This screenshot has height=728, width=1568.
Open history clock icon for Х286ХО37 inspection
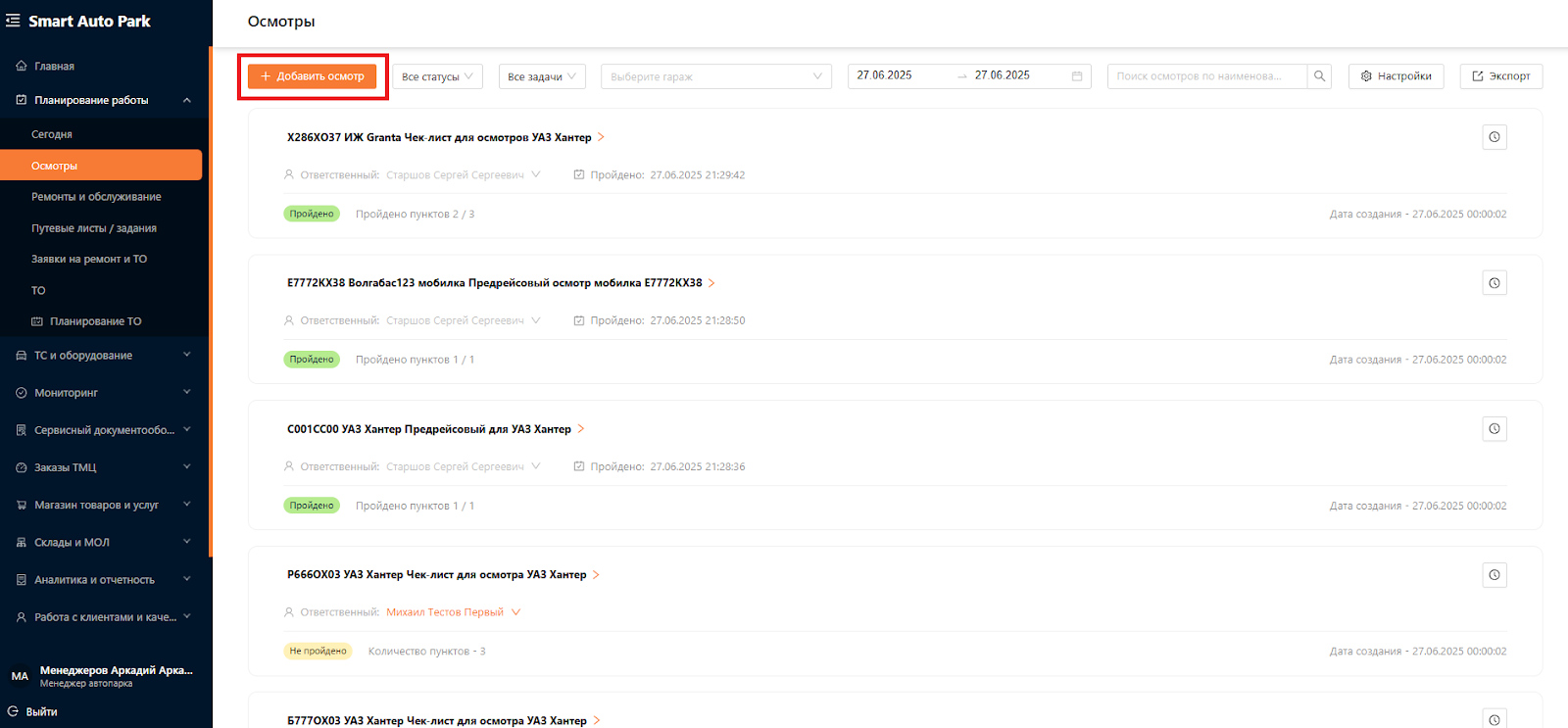tap(1494, 137)
